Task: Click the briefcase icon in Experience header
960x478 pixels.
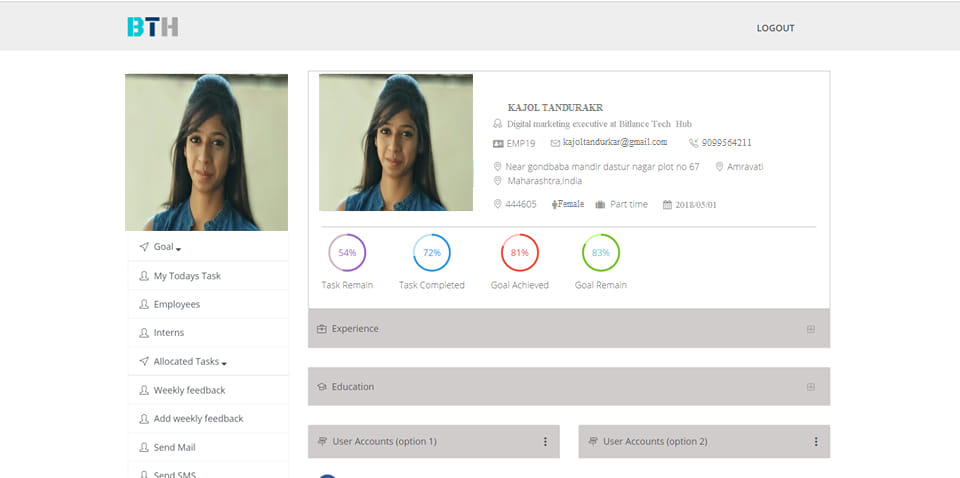Action: (x=321, y=329)
